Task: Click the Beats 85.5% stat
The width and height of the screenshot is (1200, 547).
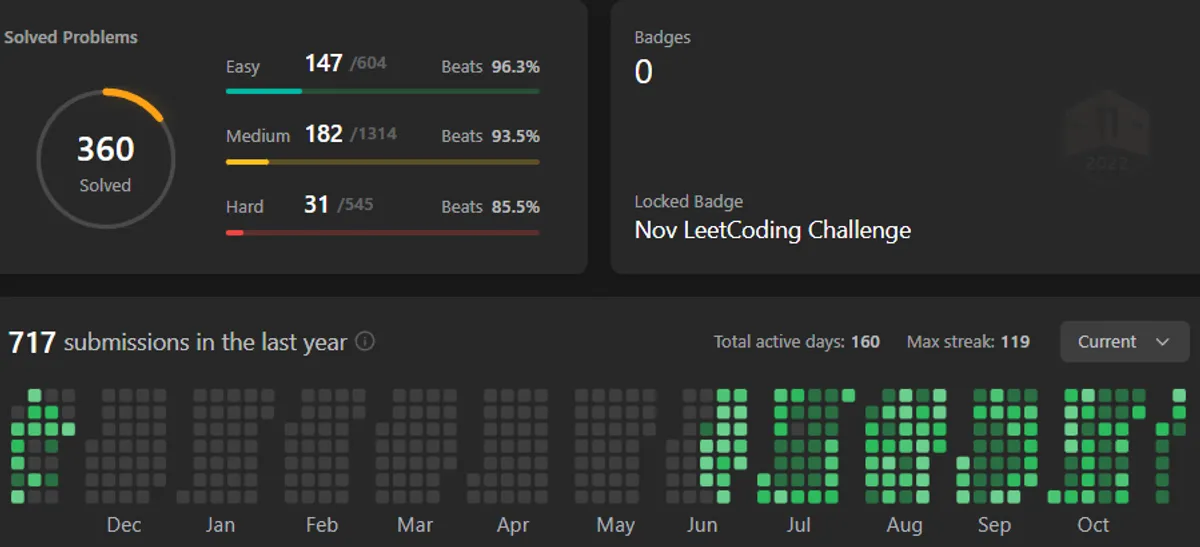Action: 490,207
